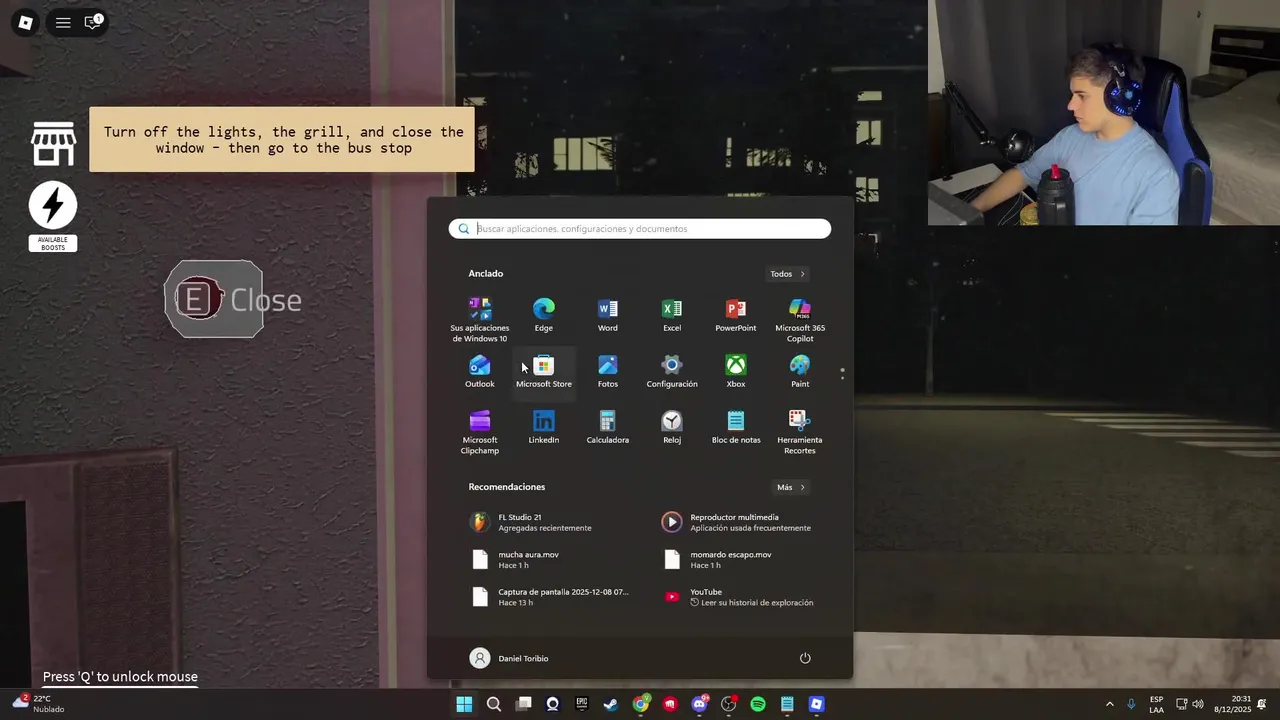
Task: Open Steam from taskbar
Action: tap(611, 704)
